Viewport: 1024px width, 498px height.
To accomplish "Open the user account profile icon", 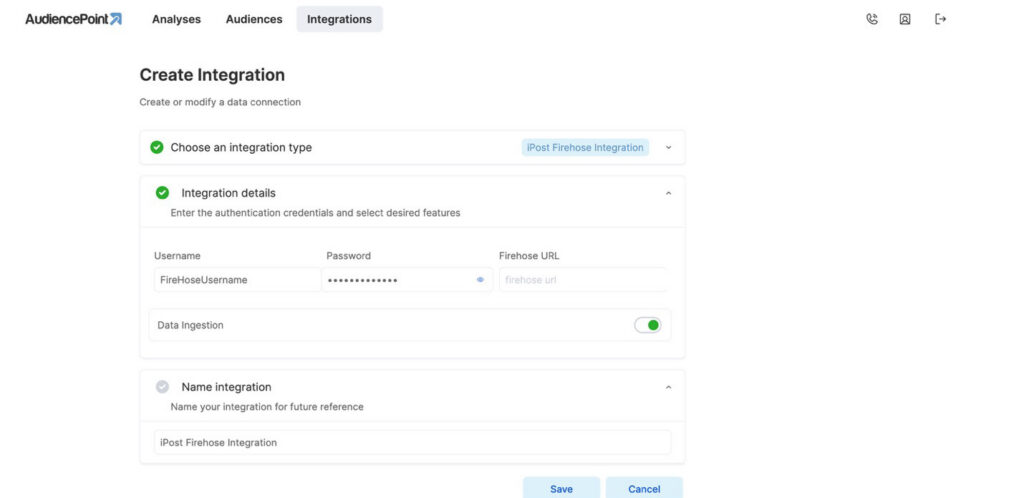I will coord(904,19).
